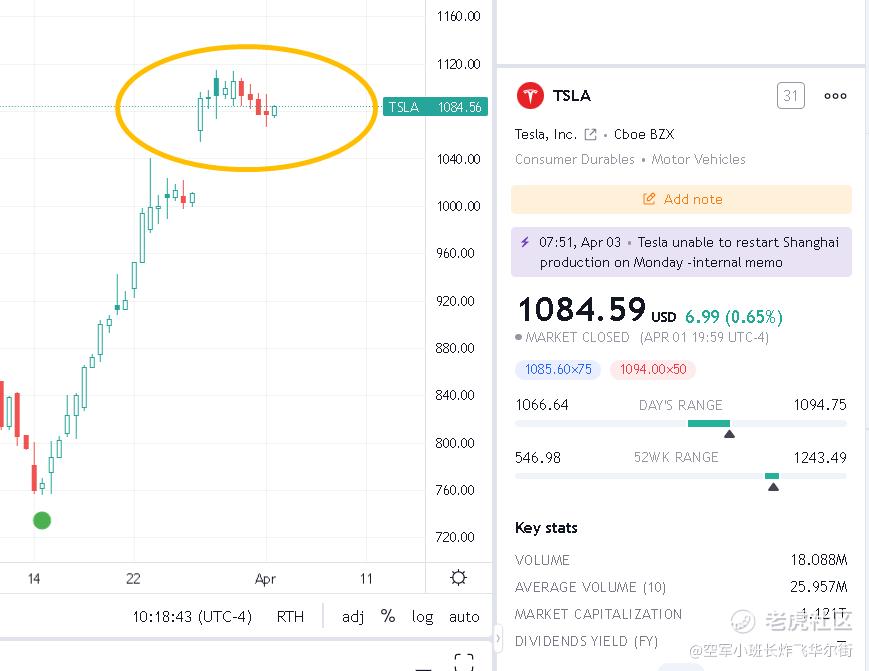Click the fullscreen chart icon
The width and height of the screenshot is (869, 671).
point(464,661)
